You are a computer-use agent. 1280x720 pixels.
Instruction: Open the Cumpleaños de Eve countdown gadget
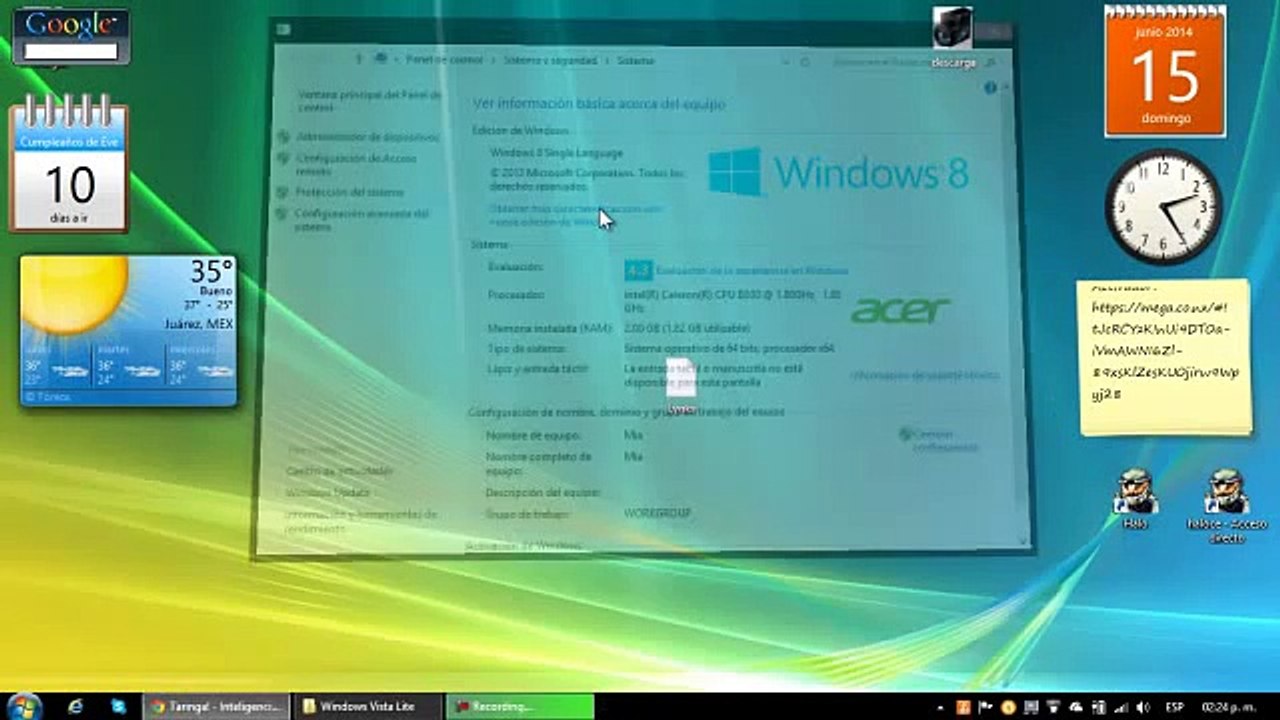coord(69,163)
